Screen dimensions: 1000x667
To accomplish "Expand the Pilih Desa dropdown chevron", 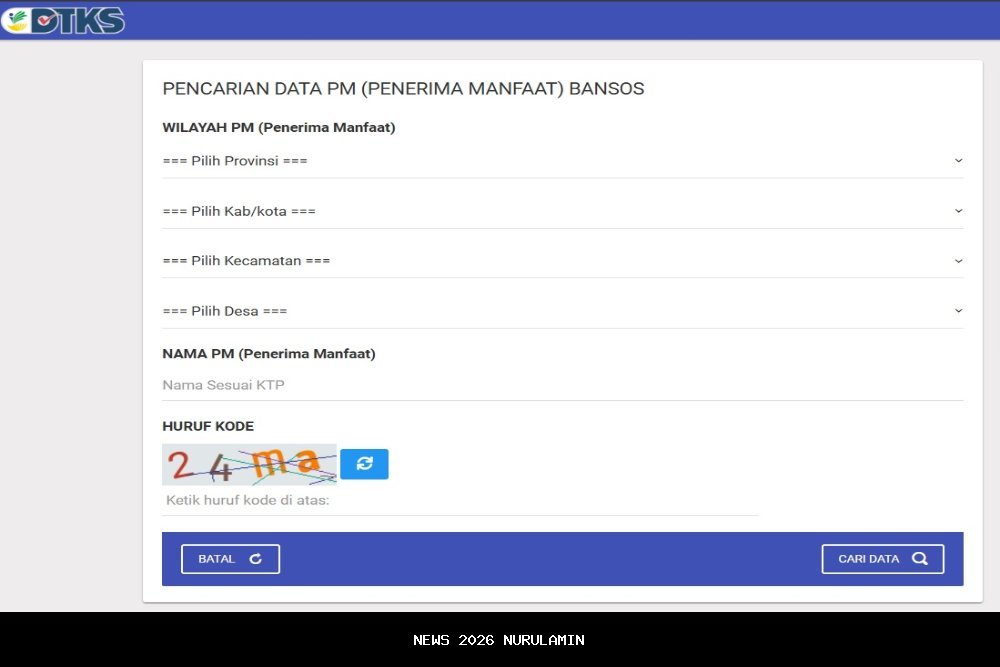I will tap(958, 310).
